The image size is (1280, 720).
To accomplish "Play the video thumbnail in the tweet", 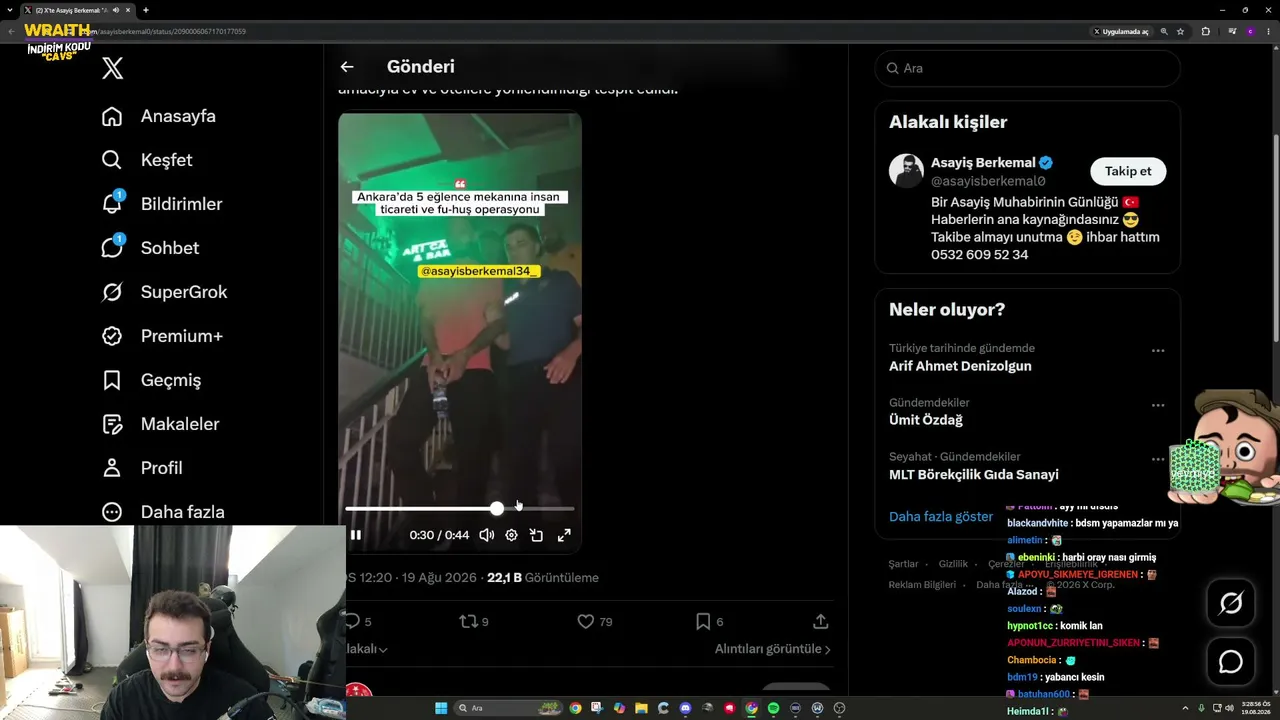I will click(x=460, y=332).
